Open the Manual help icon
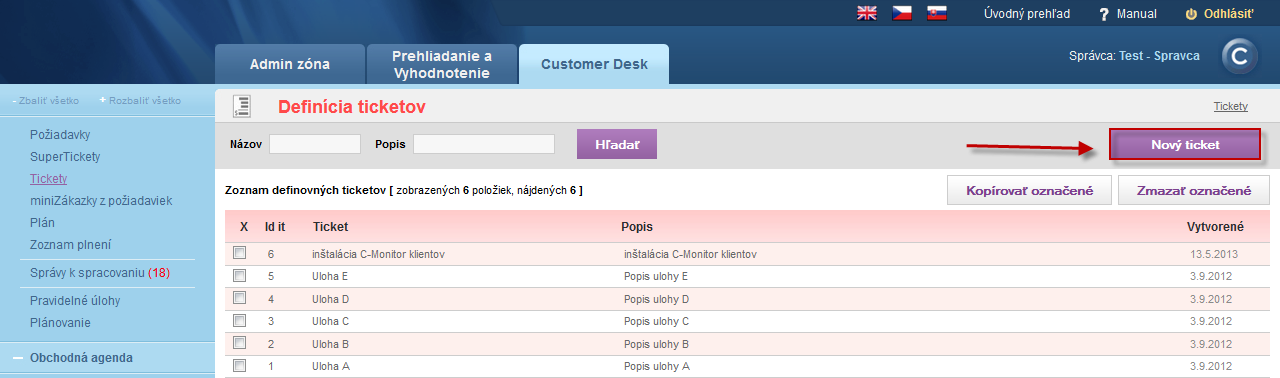This screenshot has height=378, width=1280. click(1105, 14)
